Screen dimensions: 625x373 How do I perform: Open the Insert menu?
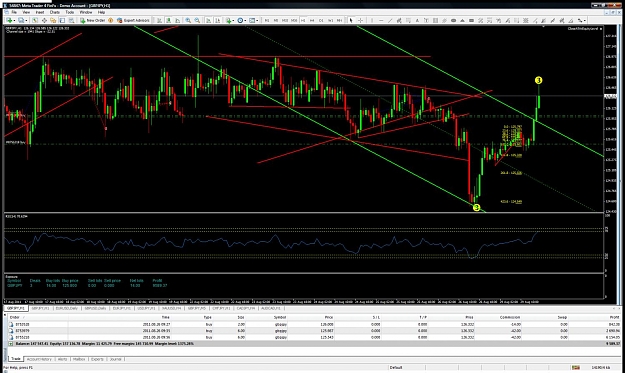[x=40, y=12]
